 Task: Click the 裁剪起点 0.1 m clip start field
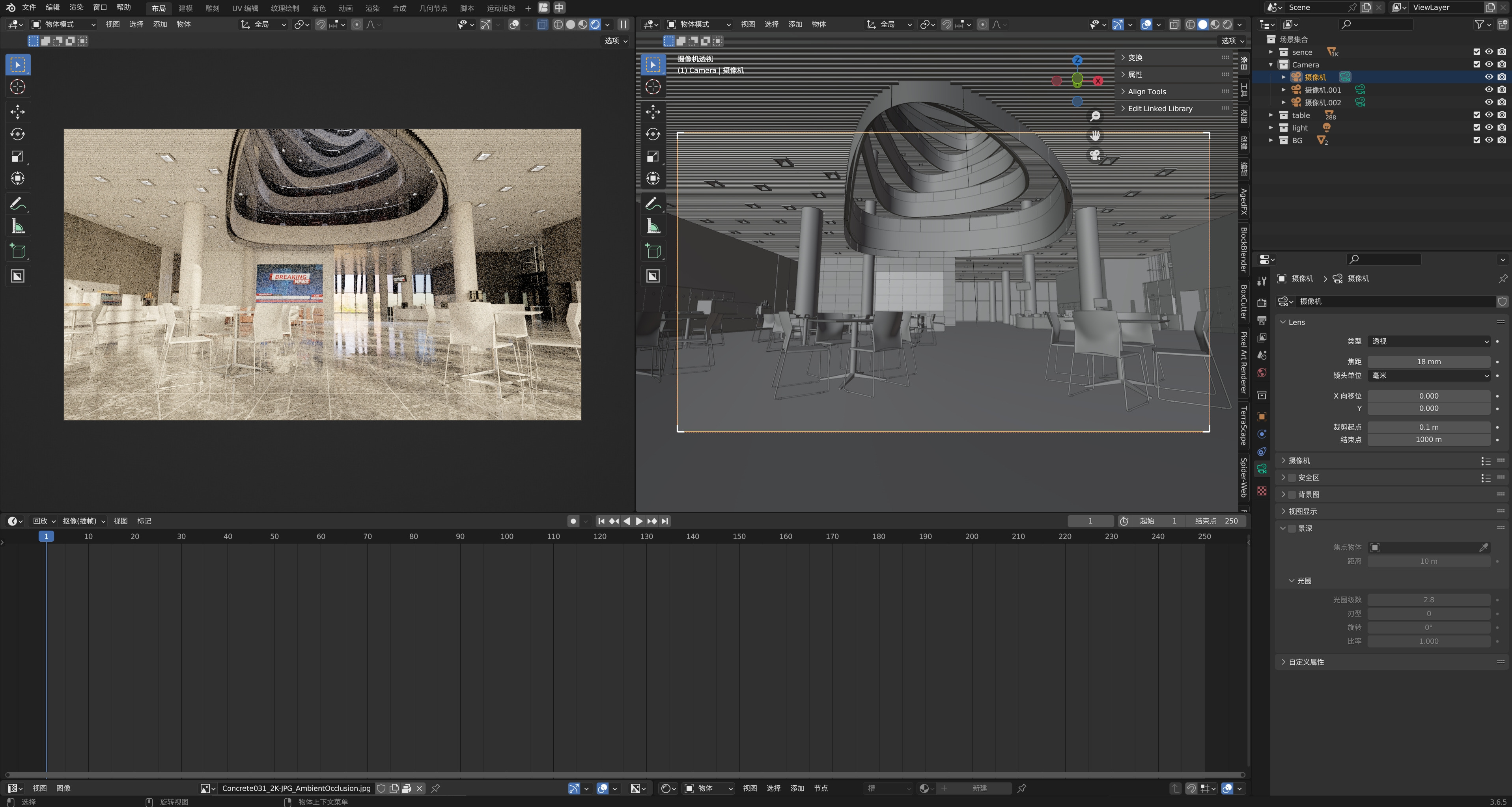[1429, 427]
